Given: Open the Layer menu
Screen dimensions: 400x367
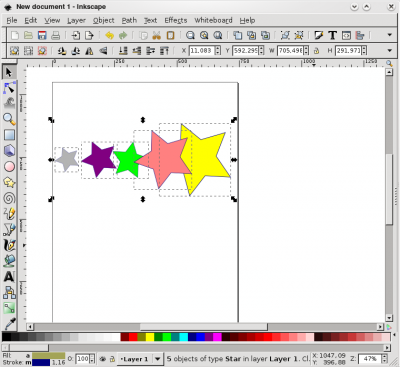Looking at the screenshot, I should pos(76,20).
